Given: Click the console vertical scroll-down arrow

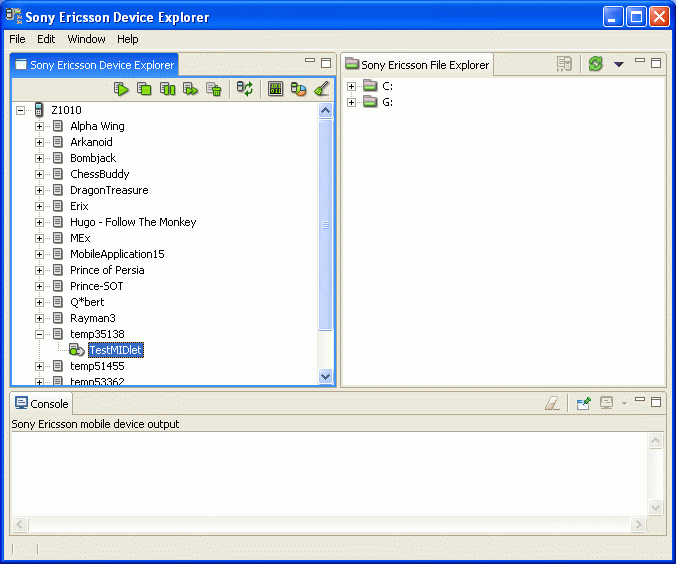Looking at the screenshot, I should click(x=655, y=508).
